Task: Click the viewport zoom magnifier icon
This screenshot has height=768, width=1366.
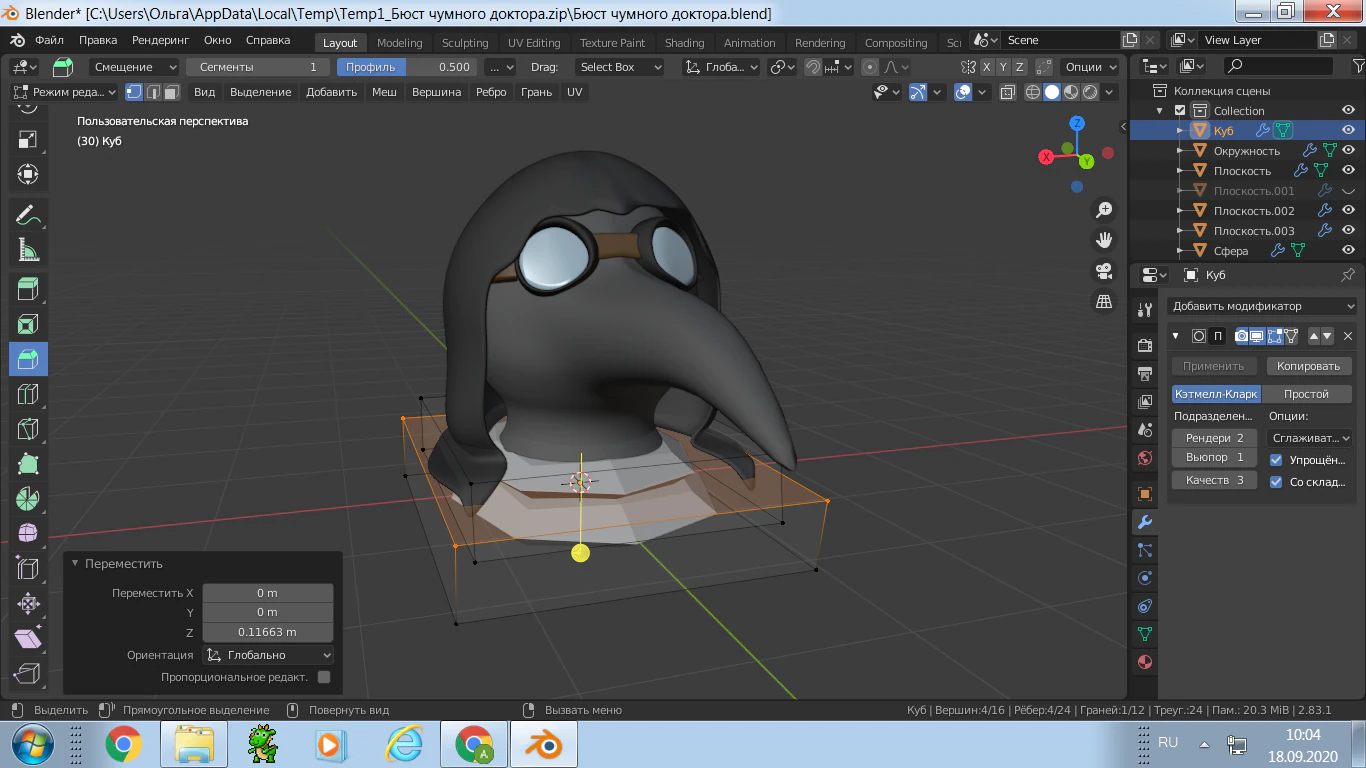Action: [x=1104, y=210]
